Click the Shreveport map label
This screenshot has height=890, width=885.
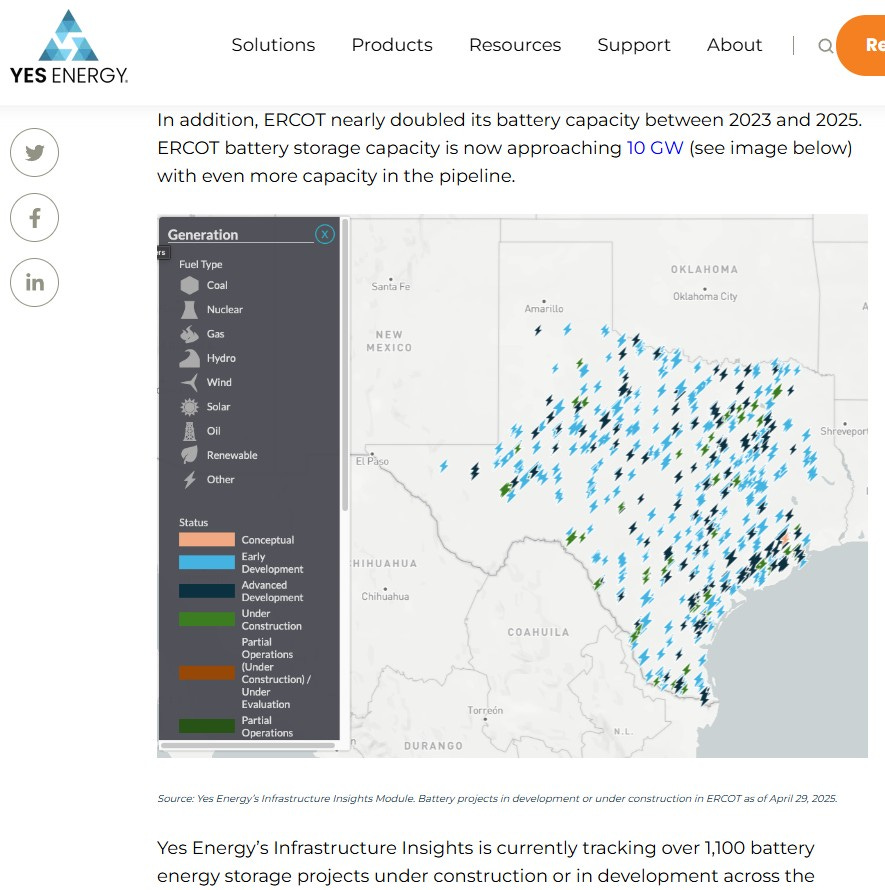[x=844, y=431]
